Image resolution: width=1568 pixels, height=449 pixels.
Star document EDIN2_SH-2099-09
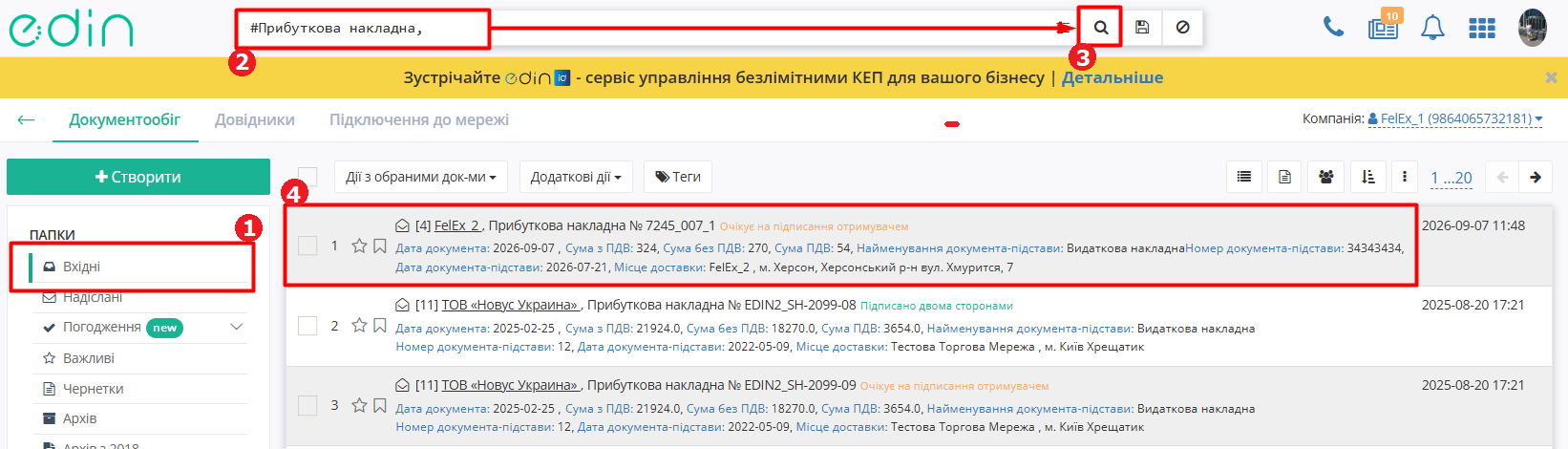pos(359,405)
